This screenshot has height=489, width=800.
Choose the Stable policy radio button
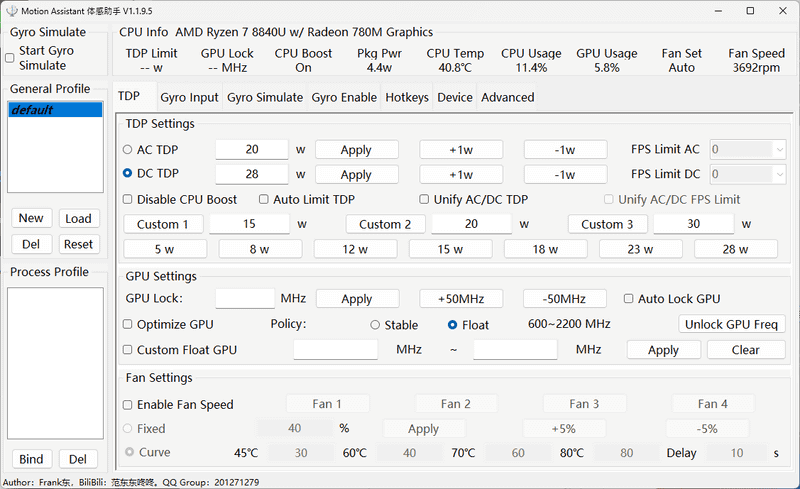point(375,325)
